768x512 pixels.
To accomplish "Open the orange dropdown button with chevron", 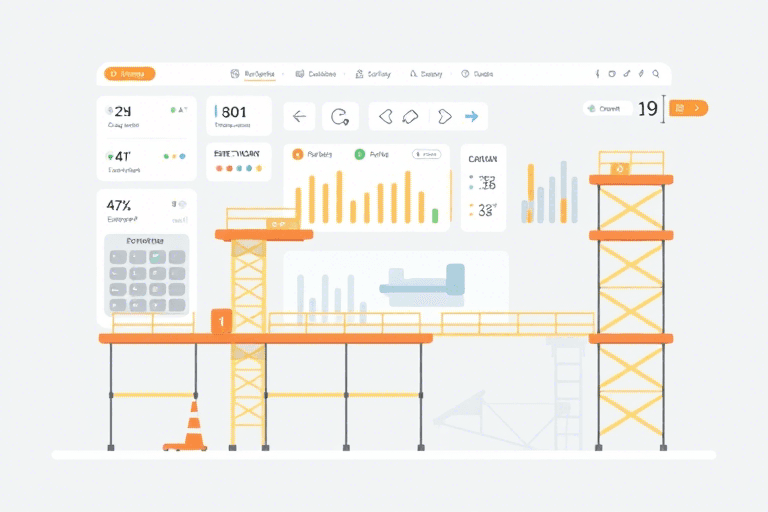I will (x=688, y=108).
